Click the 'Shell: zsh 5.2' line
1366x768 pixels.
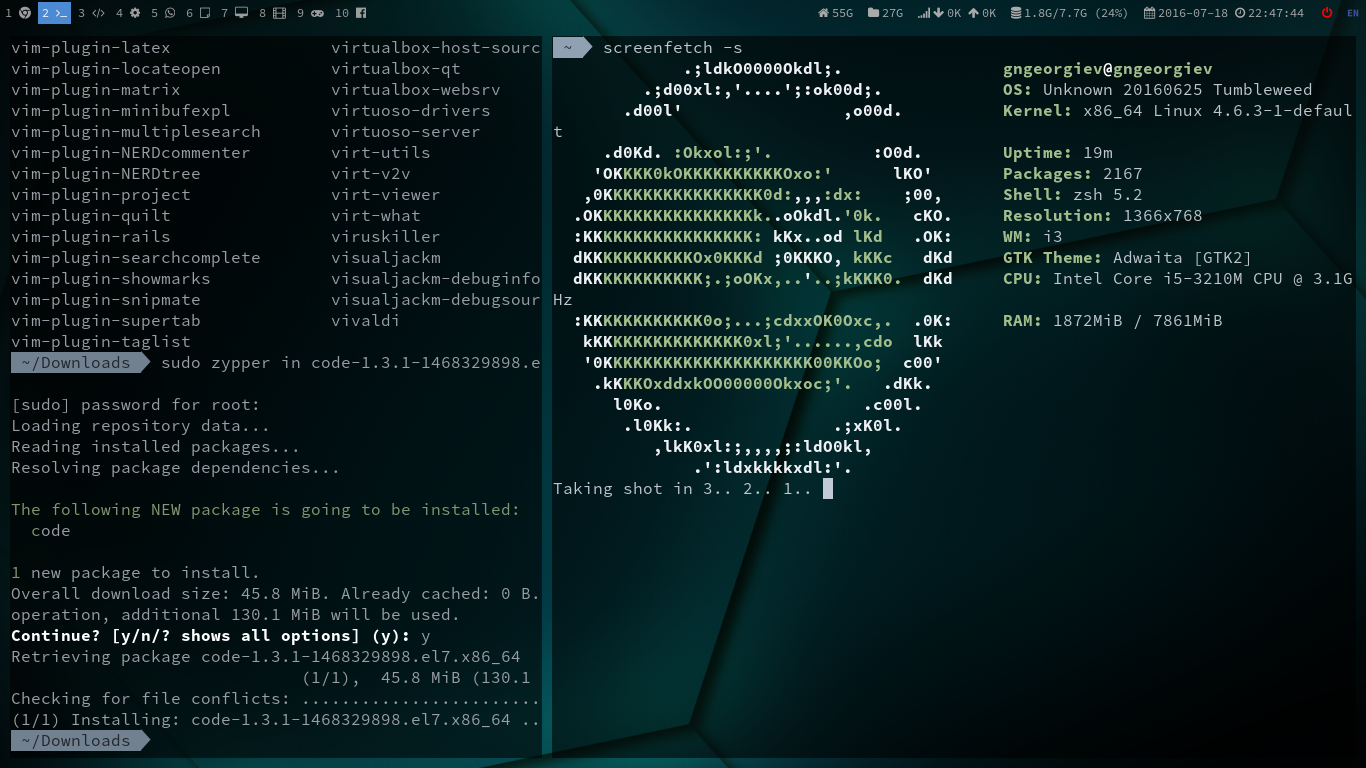[1073, 195]
